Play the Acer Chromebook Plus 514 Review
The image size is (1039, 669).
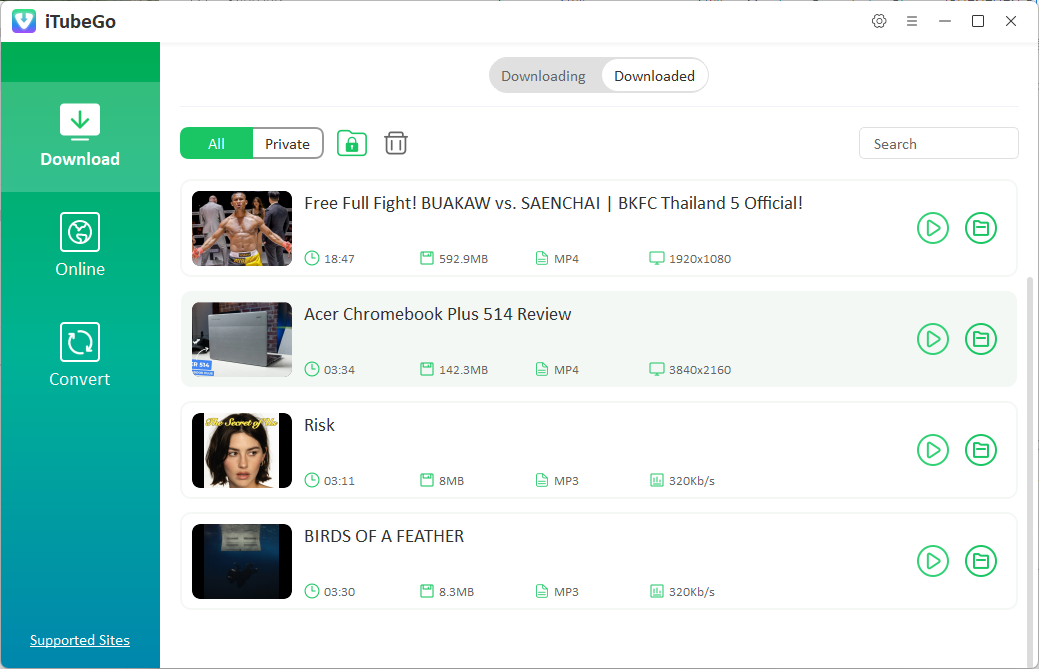[933, 339]
